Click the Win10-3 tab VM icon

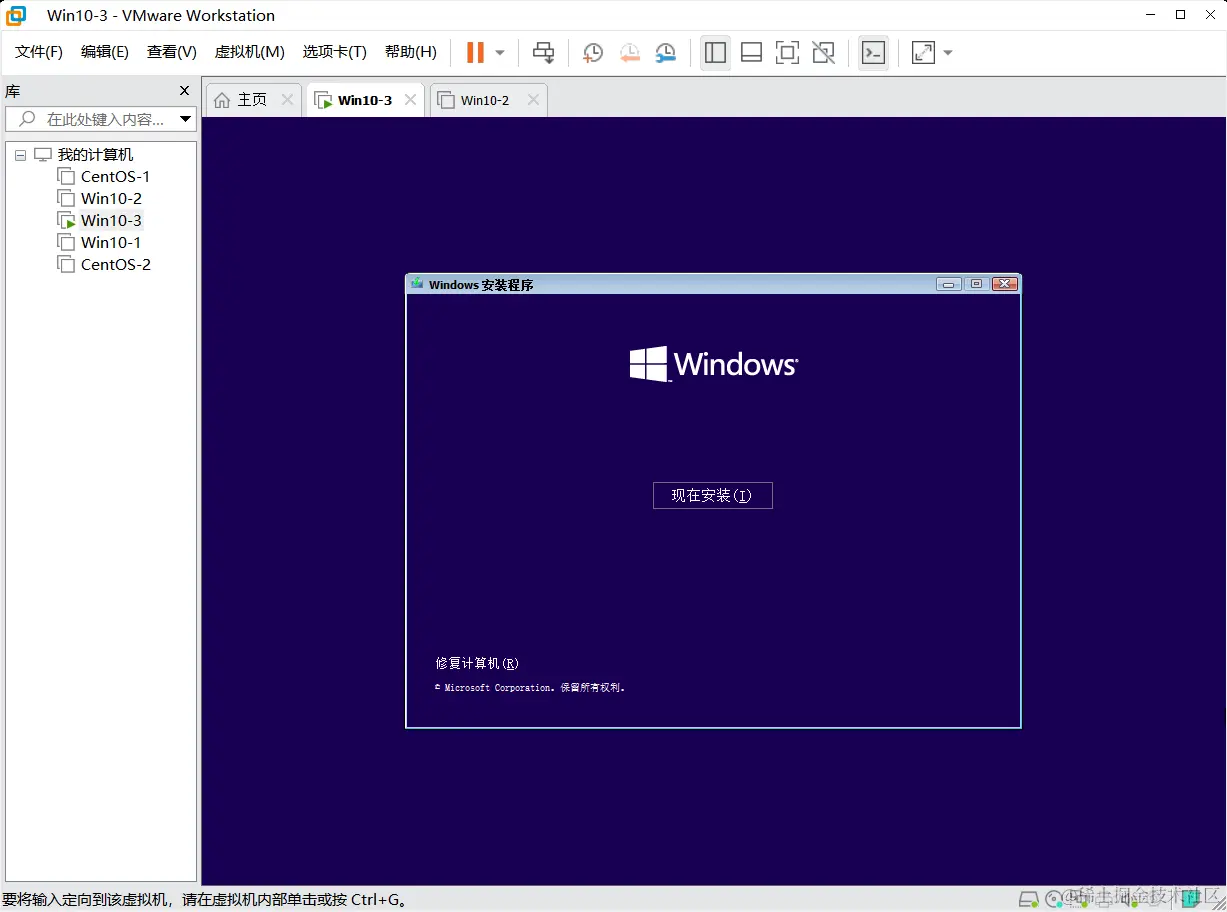323,100
